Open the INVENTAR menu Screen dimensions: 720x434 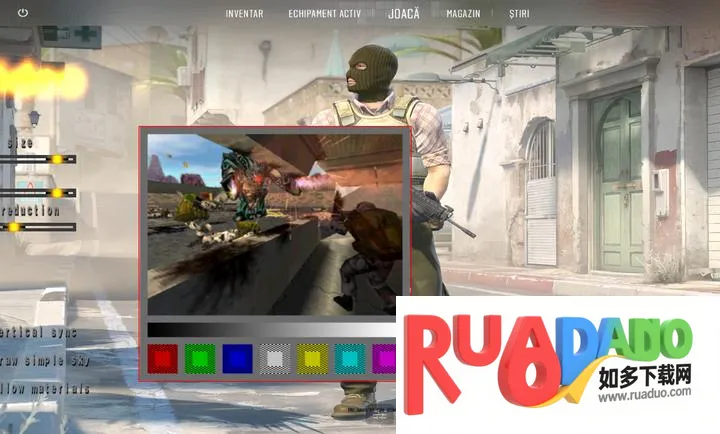244,14
